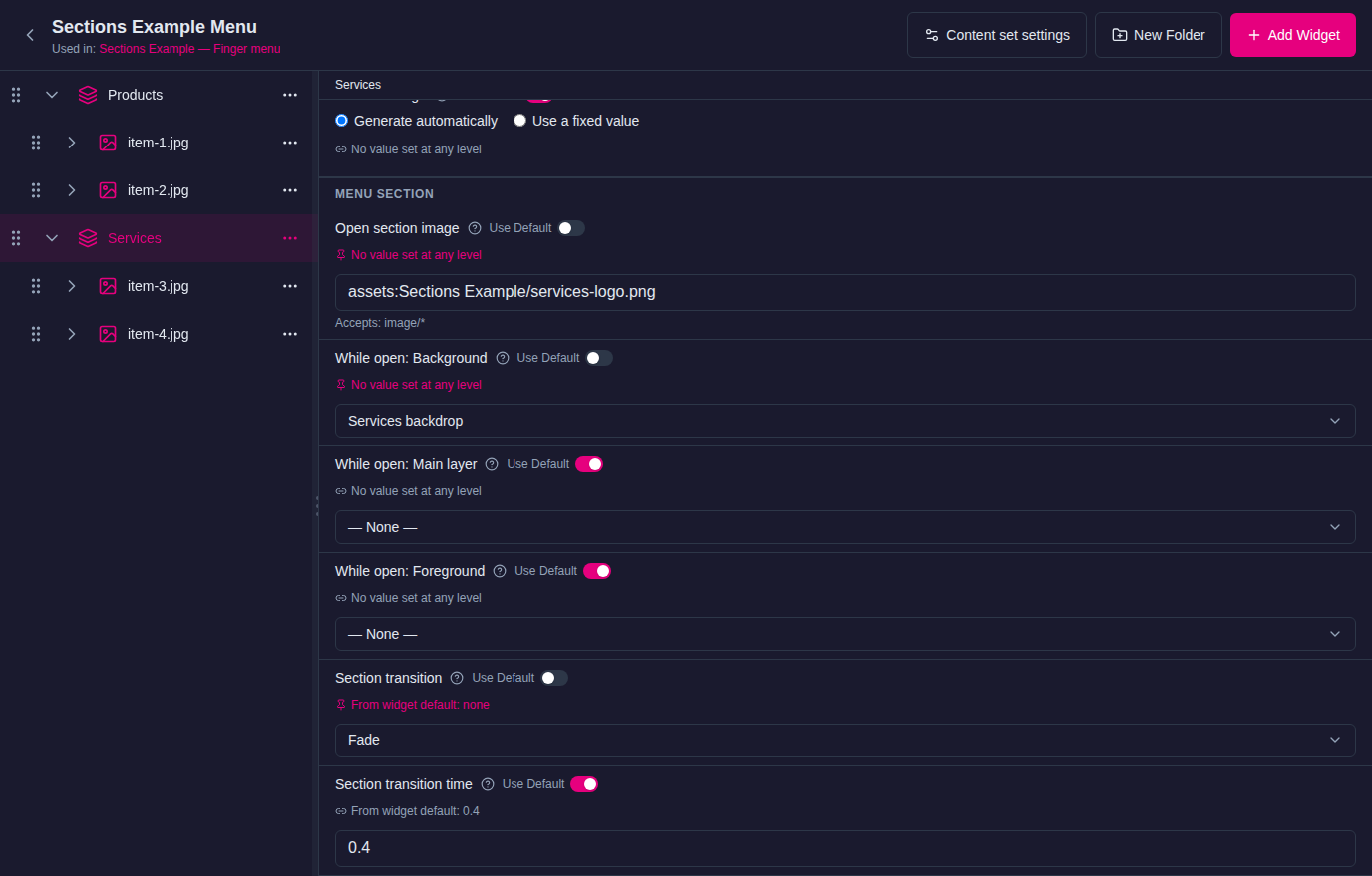Click help icon beside While open: Main layer
Screen dimensions: 1372x876
pyautogui.click(x=492, y=464)
